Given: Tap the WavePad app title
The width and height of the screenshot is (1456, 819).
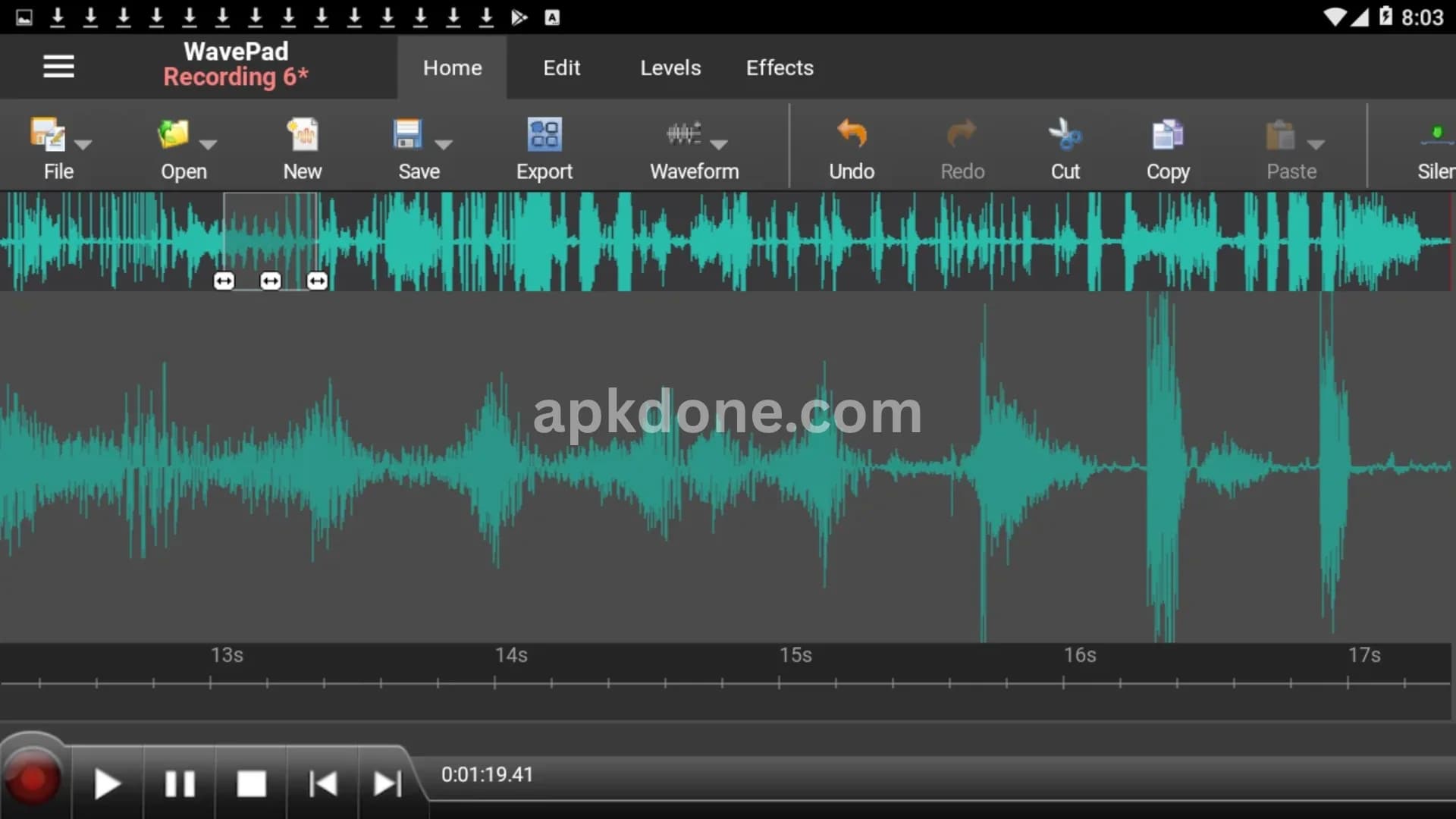Looking at the screenshot, I should coord(236,51).
